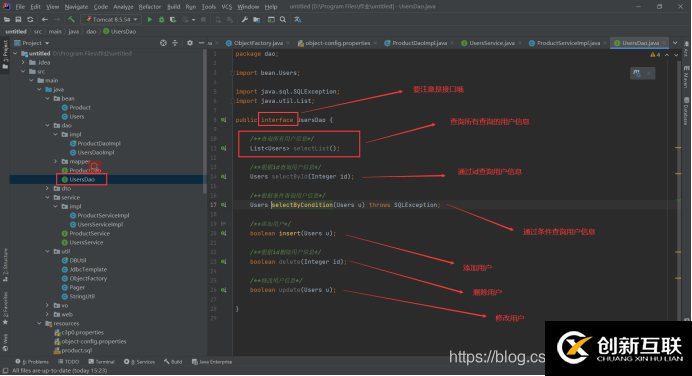This screenshot has height=376, width=692.
Task: Navigate back with the left arrow
Action: click(x=45, y=19)
